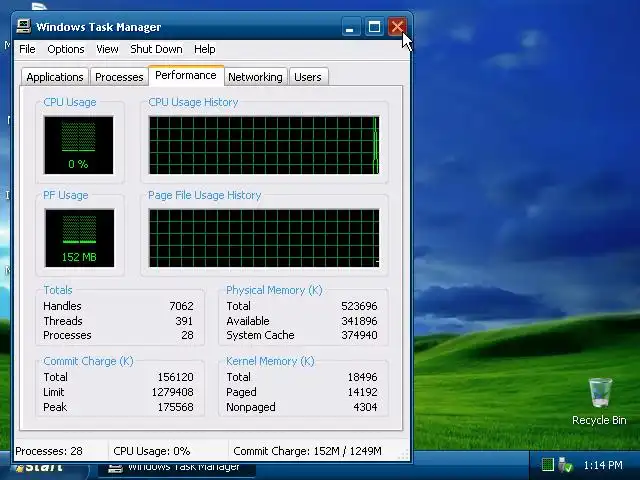This screenshot has height=480, width=640.
Task: Click the Handles value 7062
Action: point(181,306)
